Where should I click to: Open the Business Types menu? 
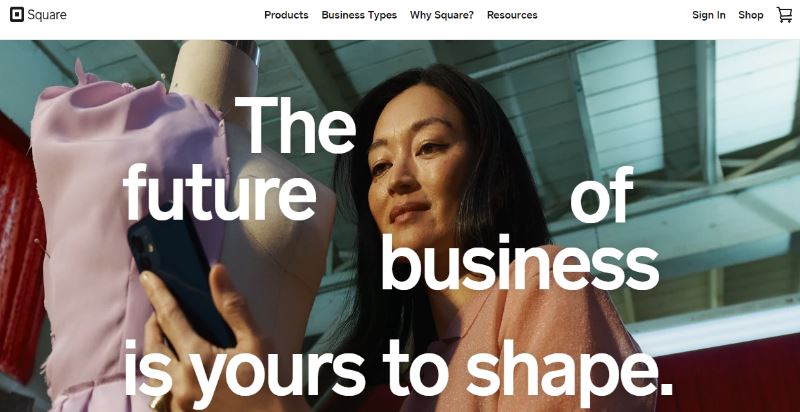[x=359, y=15]
